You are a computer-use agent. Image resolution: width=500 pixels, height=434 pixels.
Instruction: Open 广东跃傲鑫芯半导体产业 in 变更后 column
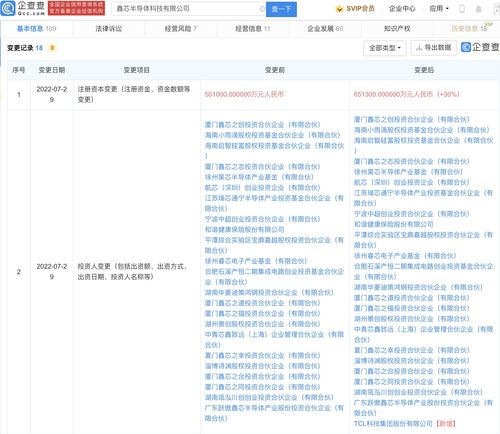click(423, 408)
